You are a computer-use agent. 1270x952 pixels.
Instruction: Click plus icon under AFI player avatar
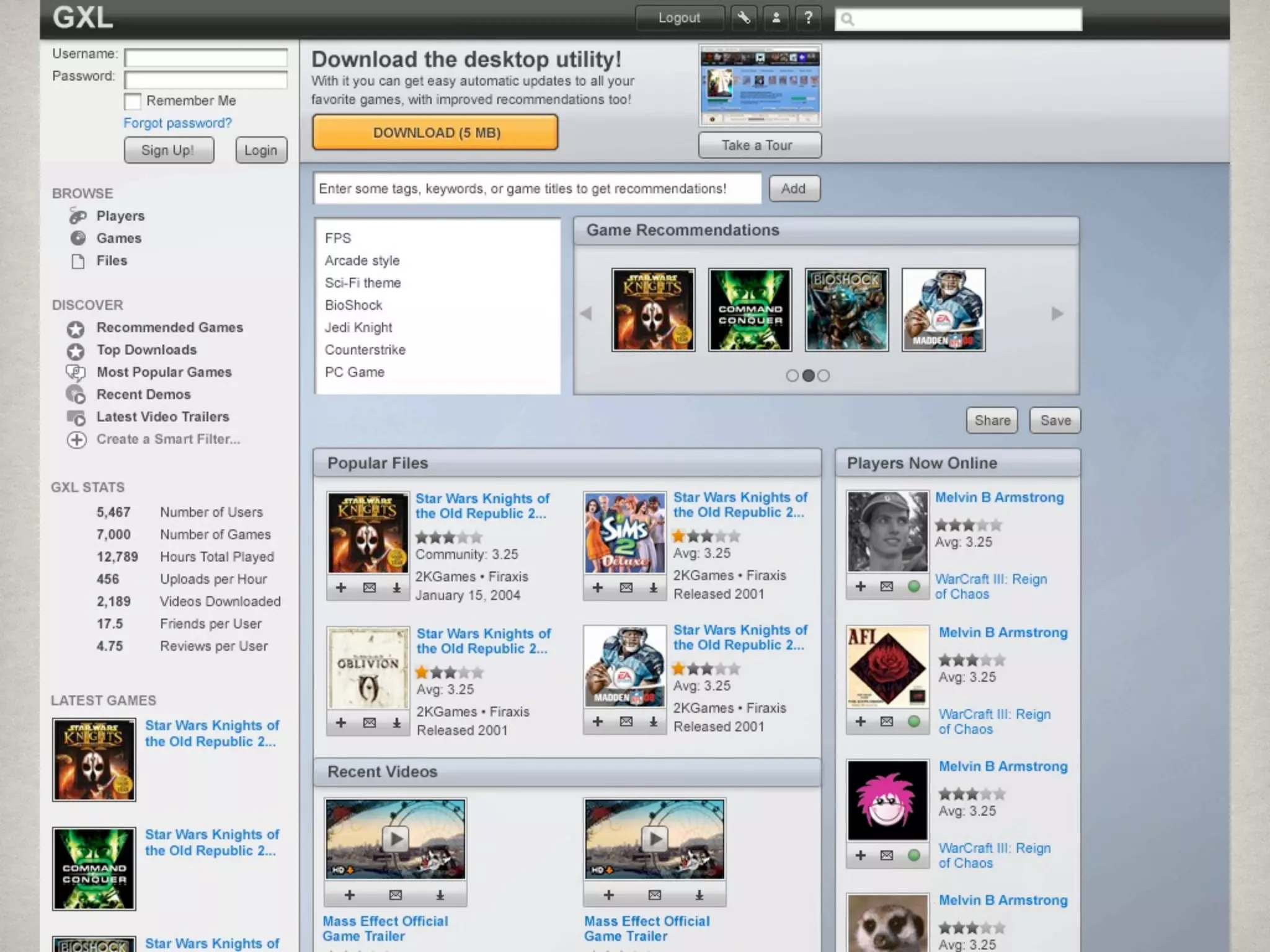click(x=860, y=721)
